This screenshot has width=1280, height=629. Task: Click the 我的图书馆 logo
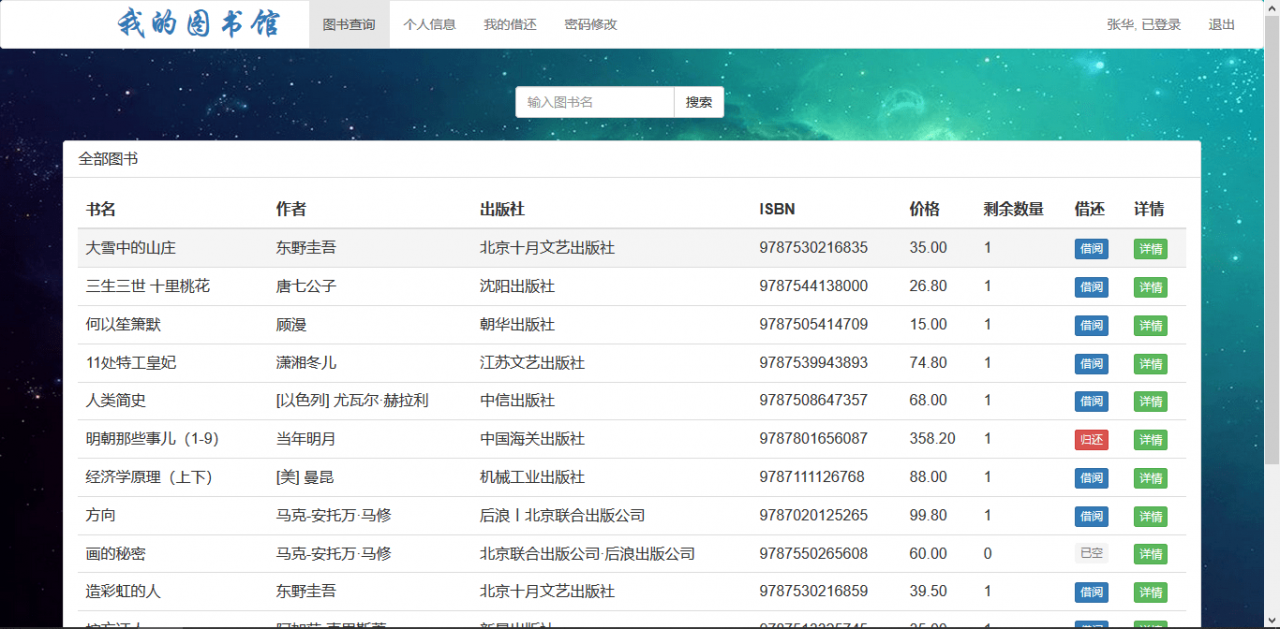coord(198,24)
